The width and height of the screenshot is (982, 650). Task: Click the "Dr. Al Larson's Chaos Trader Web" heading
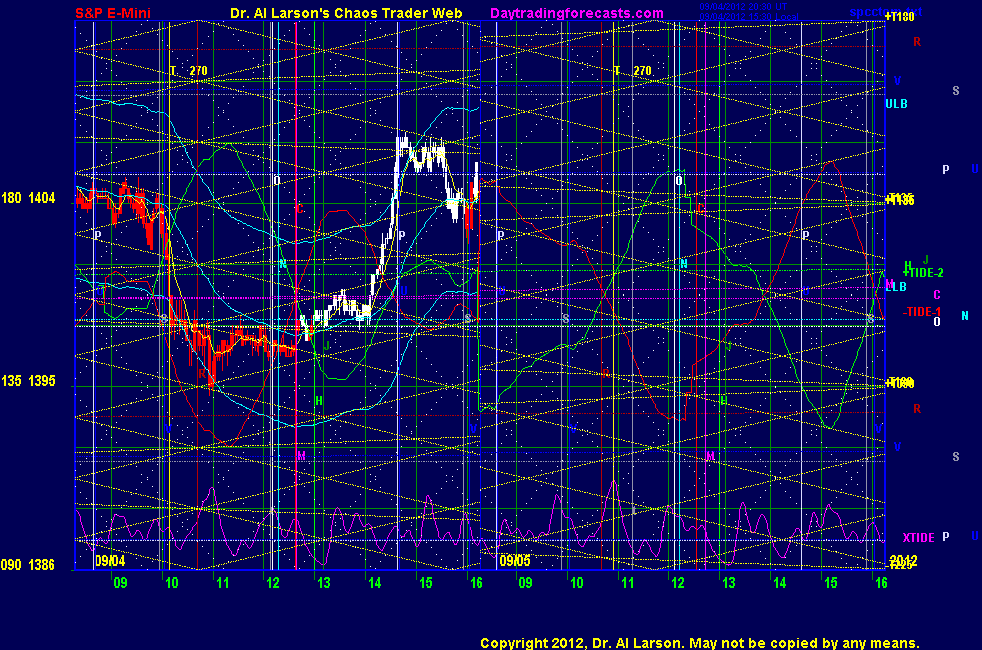[346, 13]
